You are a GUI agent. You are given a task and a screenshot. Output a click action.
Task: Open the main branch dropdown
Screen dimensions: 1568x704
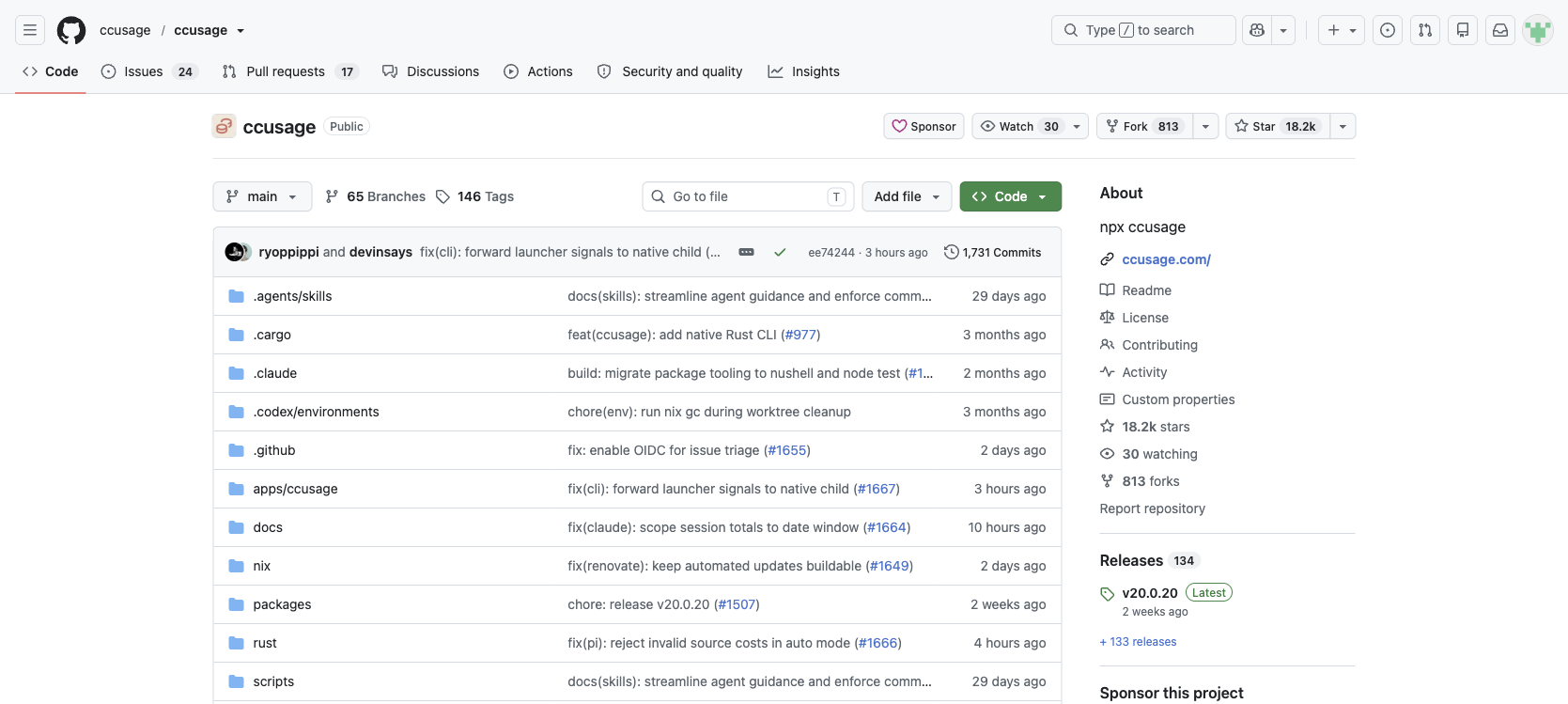[x=262, y=196]
